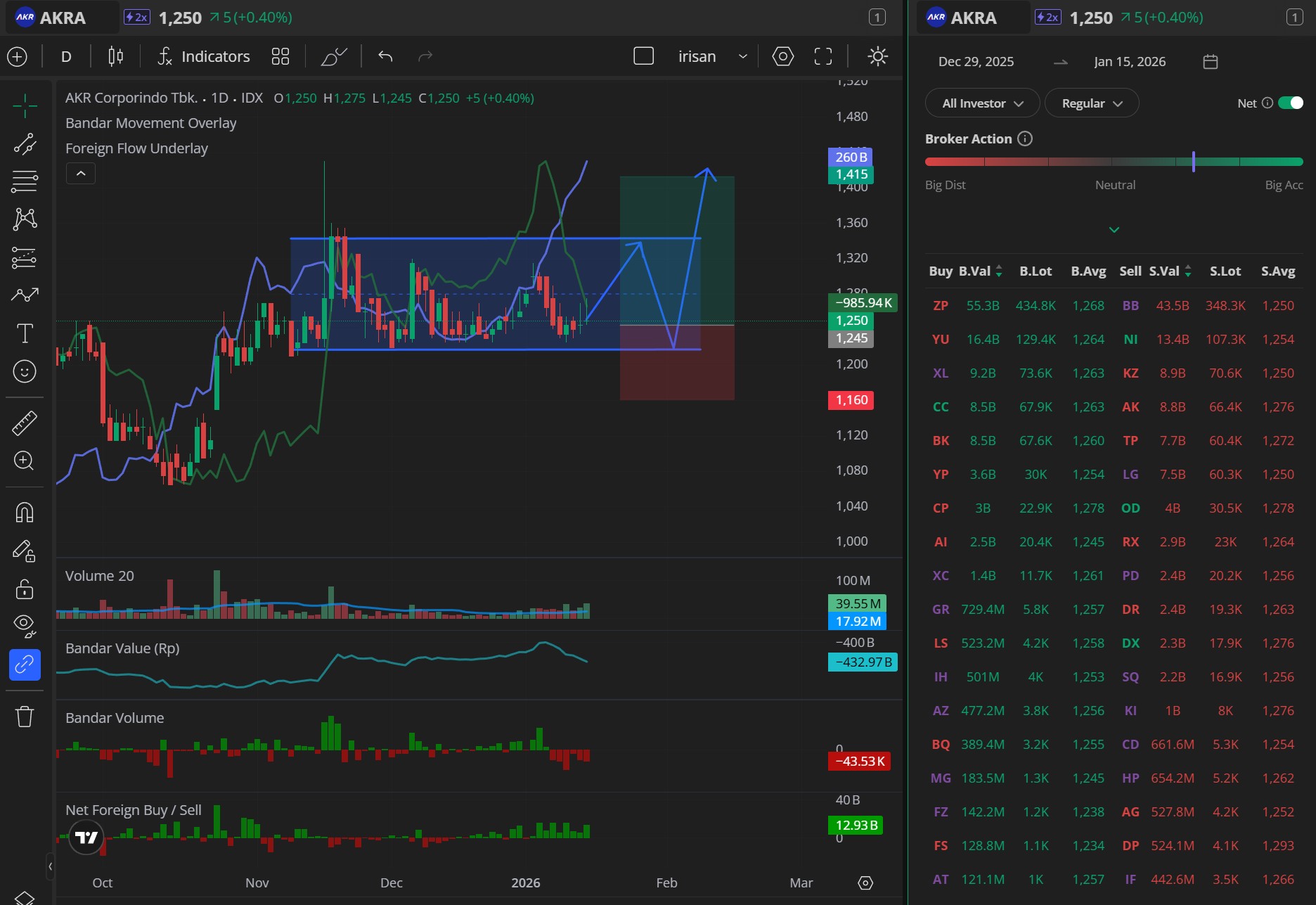Expand the Regular market dropdown
The width and height of the screenshot is (1316, 905).
1091,103
